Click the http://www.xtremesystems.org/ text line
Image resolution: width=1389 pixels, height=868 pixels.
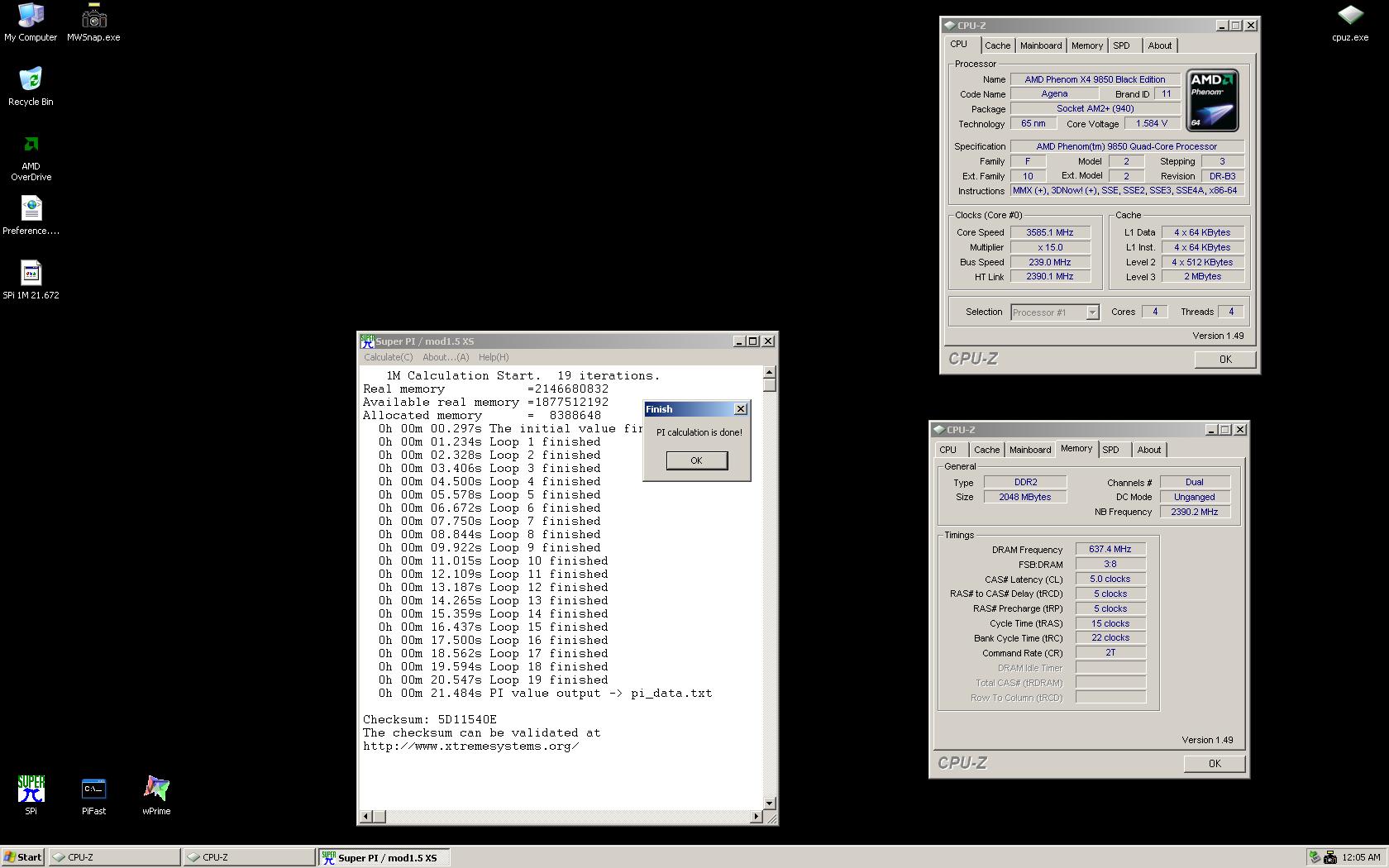coord(470,746)
